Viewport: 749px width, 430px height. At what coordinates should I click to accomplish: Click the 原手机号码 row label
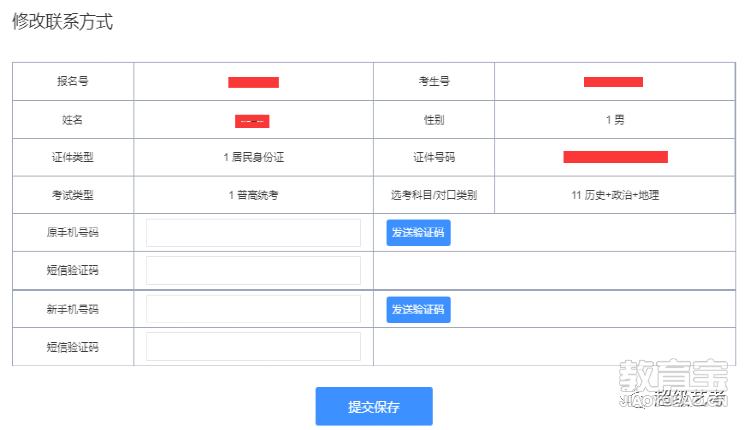click(73, 233)
